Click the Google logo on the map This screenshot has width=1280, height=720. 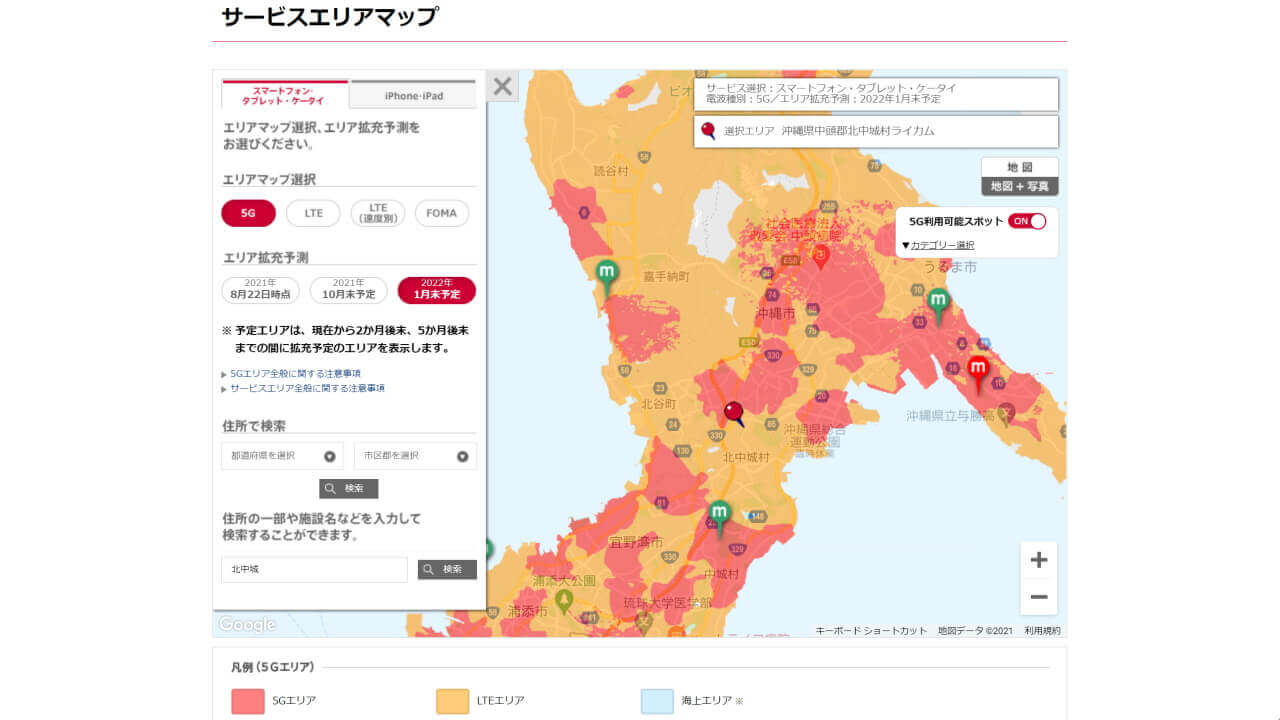tap(246, 624)
